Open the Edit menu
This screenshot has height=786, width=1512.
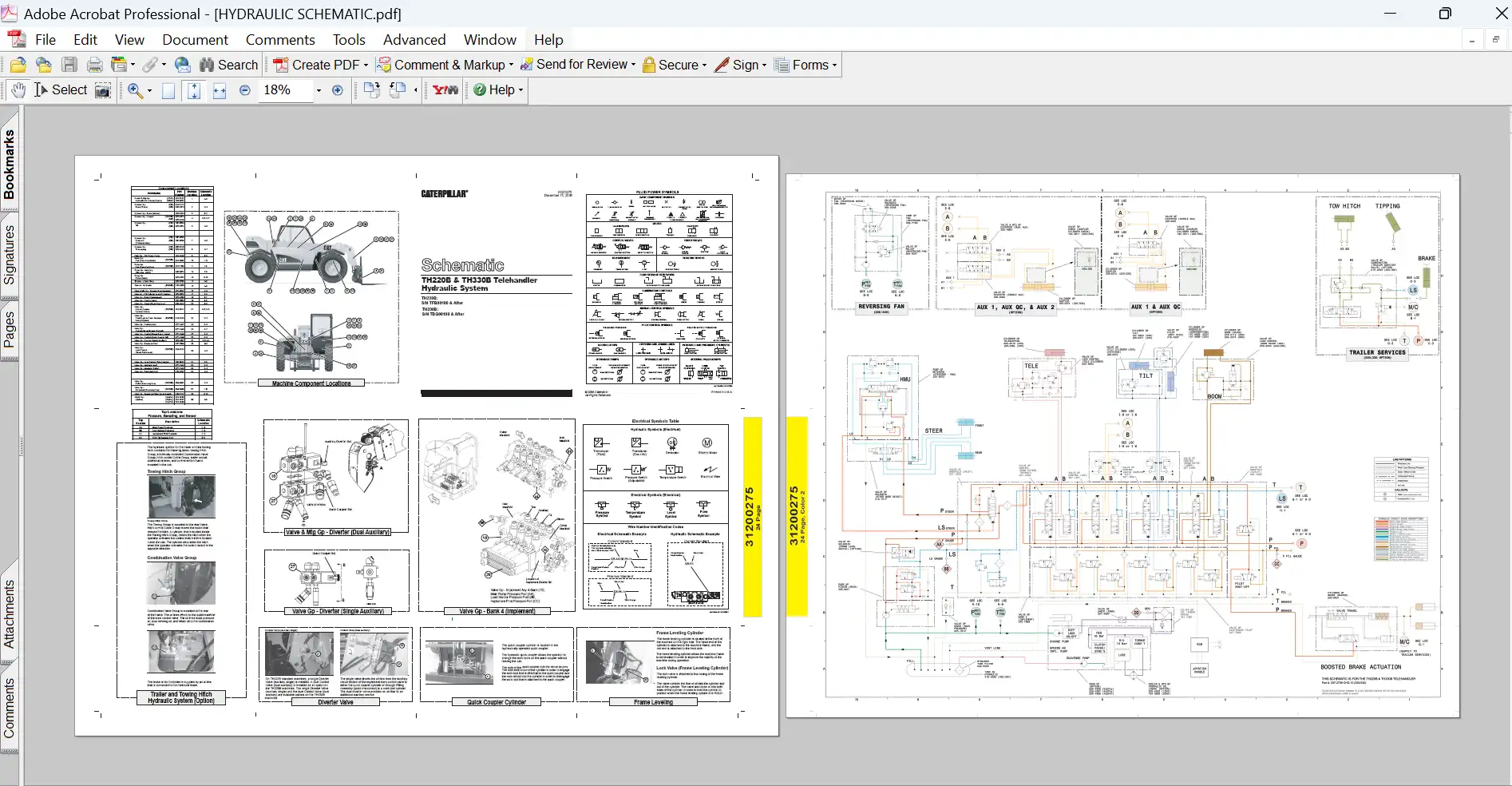pos(85,40)
